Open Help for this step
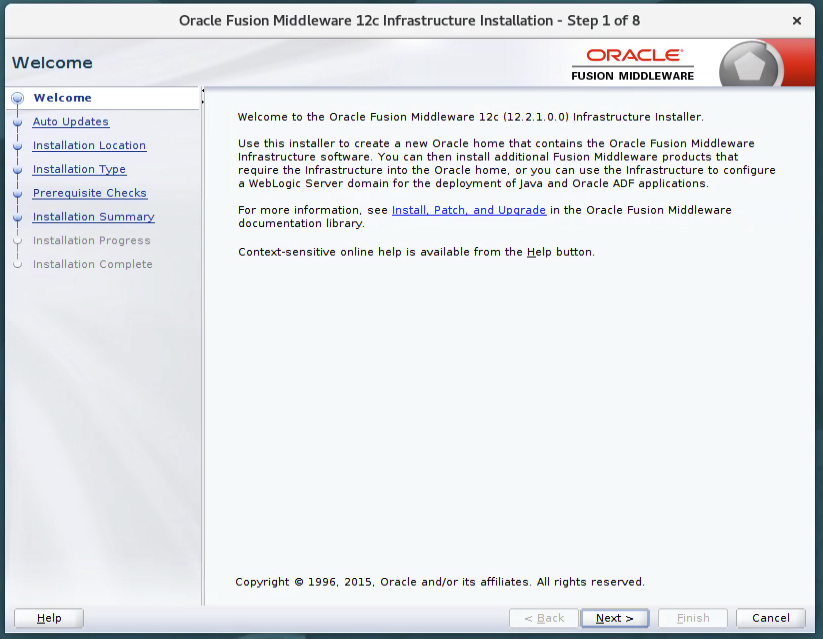This screenshot has height=639, width=823. [x=49, y=618]
